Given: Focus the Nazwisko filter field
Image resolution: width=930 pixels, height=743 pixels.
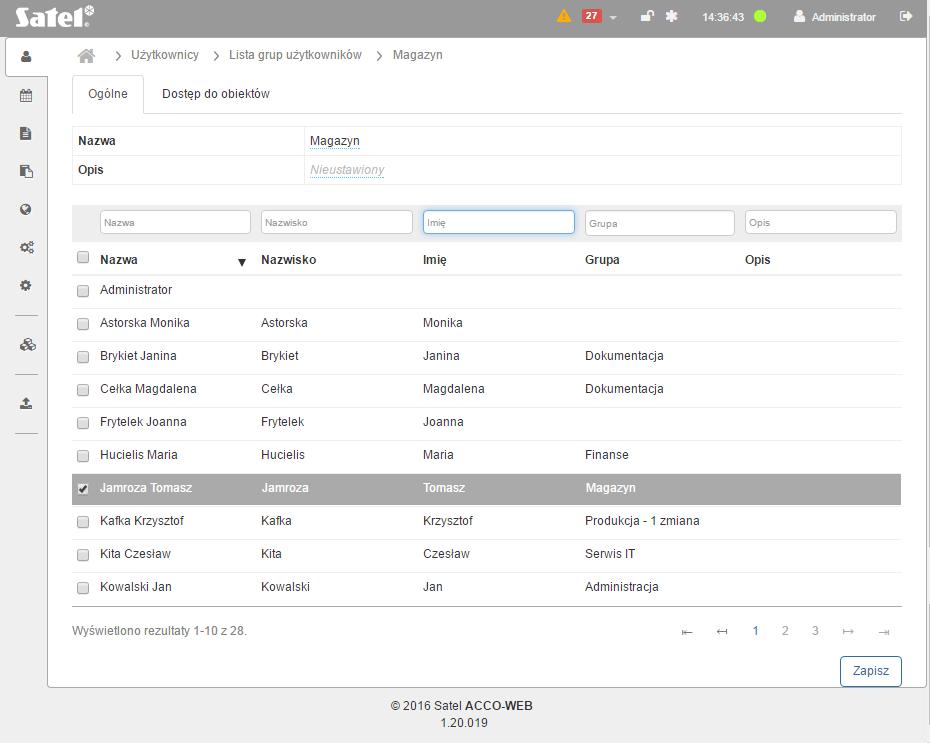Looking at the screenshot, I should click(336, 222).
